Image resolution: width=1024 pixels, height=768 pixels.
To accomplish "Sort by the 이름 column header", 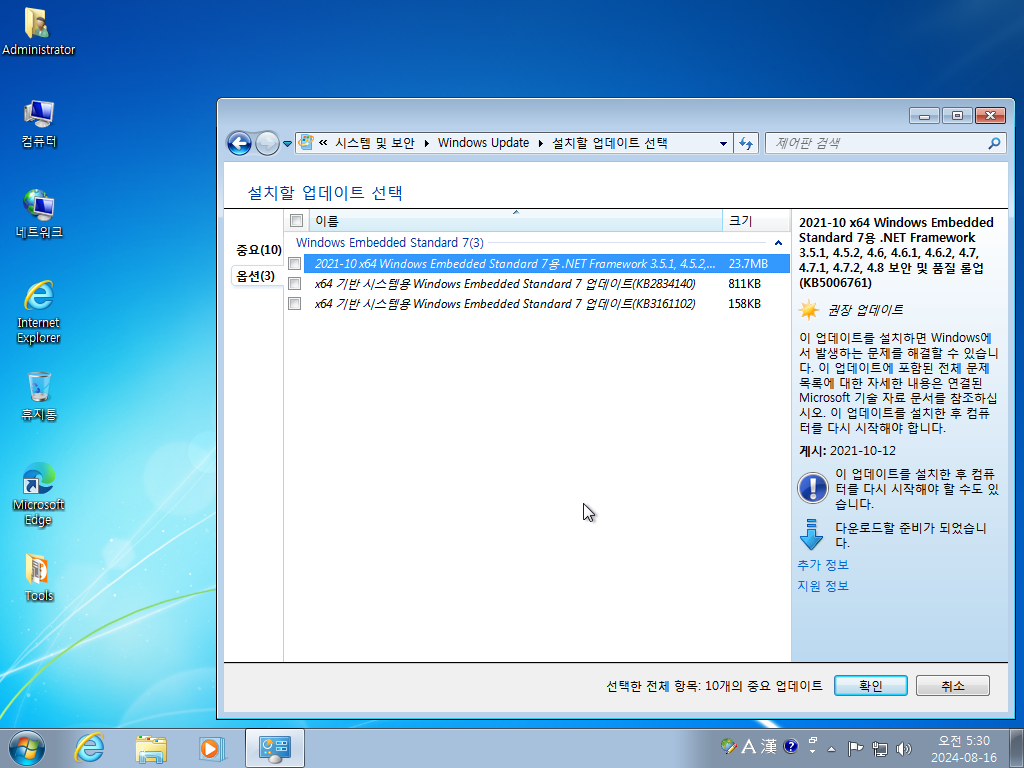I will click(x=516, y=221).
